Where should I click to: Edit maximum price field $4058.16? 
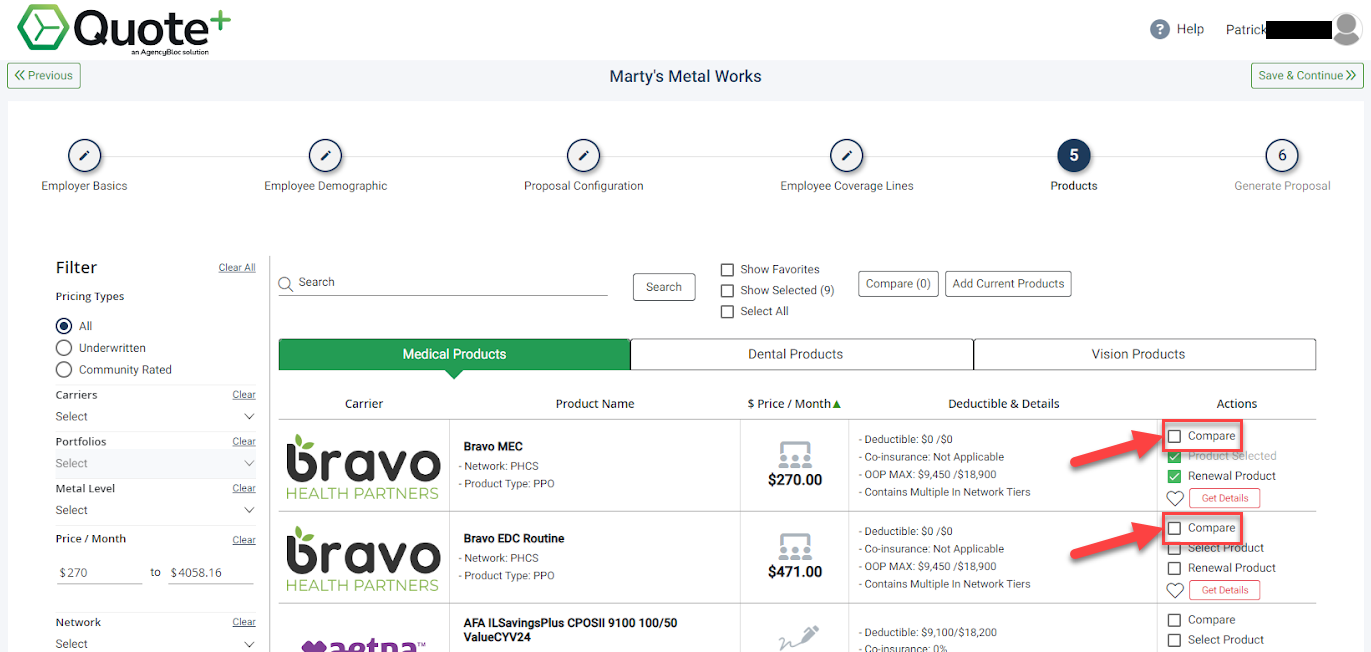[x=210, y=572]
